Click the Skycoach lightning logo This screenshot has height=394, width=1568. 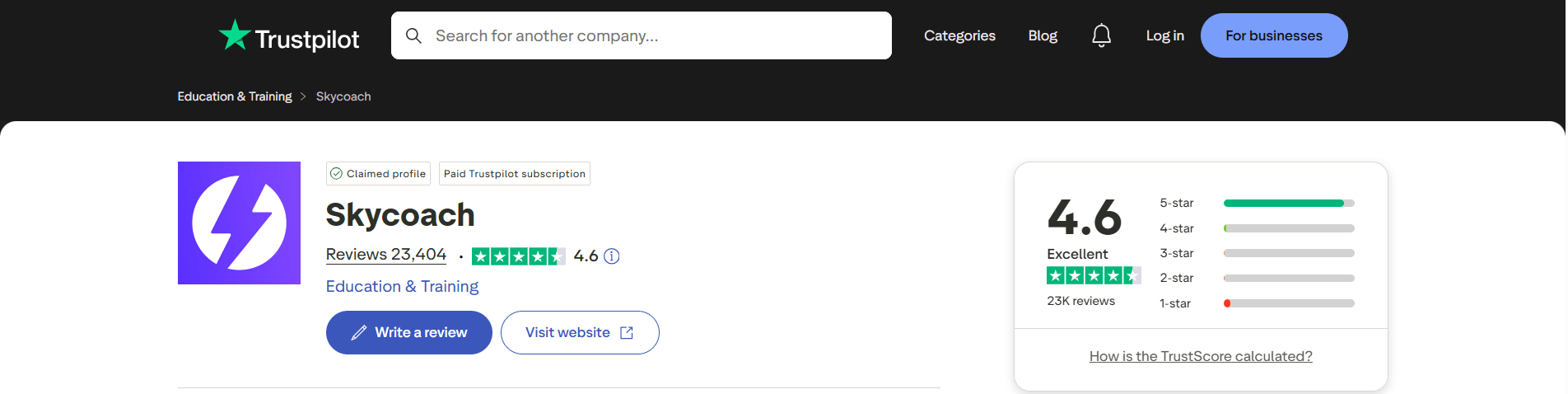point(239,223)
